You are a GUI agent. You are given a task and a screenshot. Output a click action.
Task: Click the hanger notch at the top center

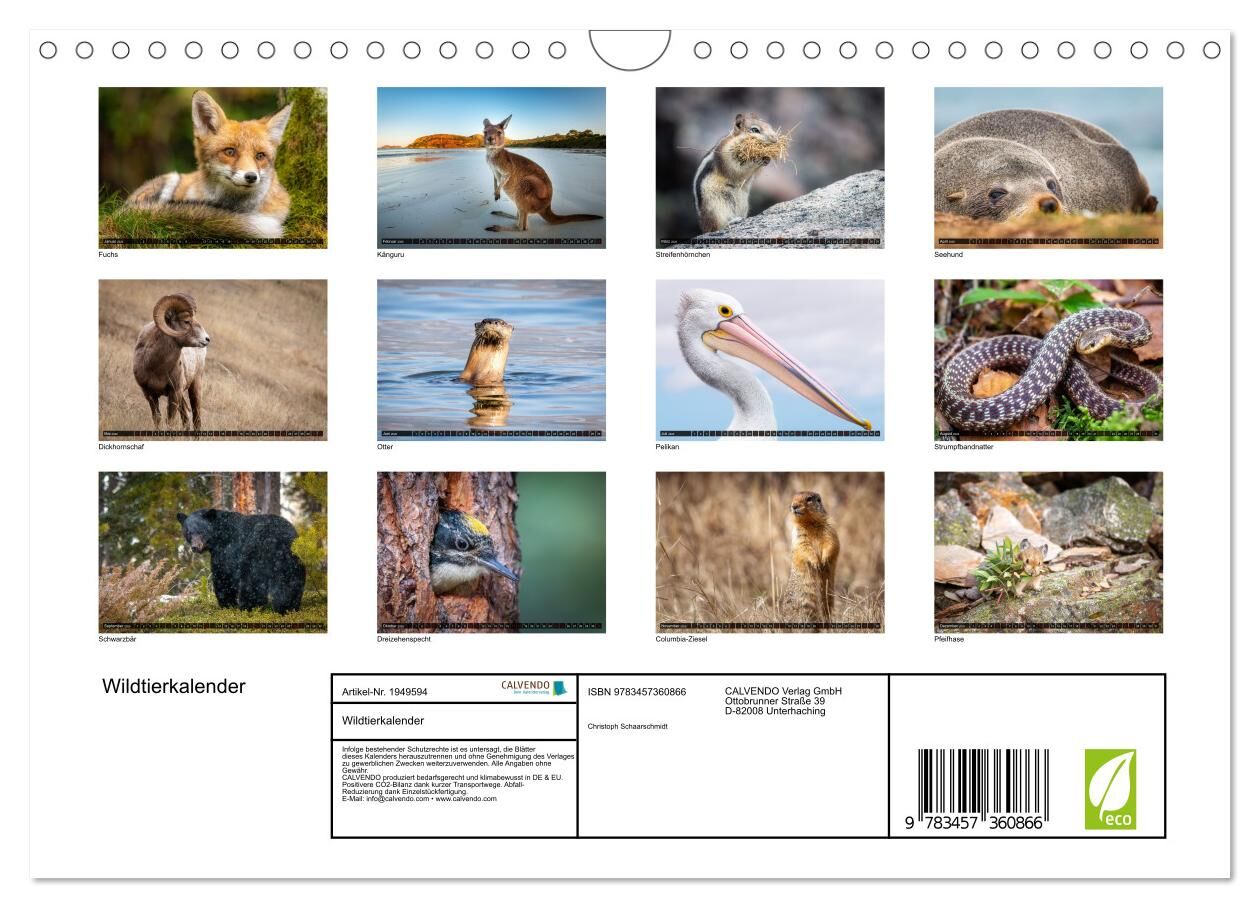pyautogui.click(x=629, y=49)
